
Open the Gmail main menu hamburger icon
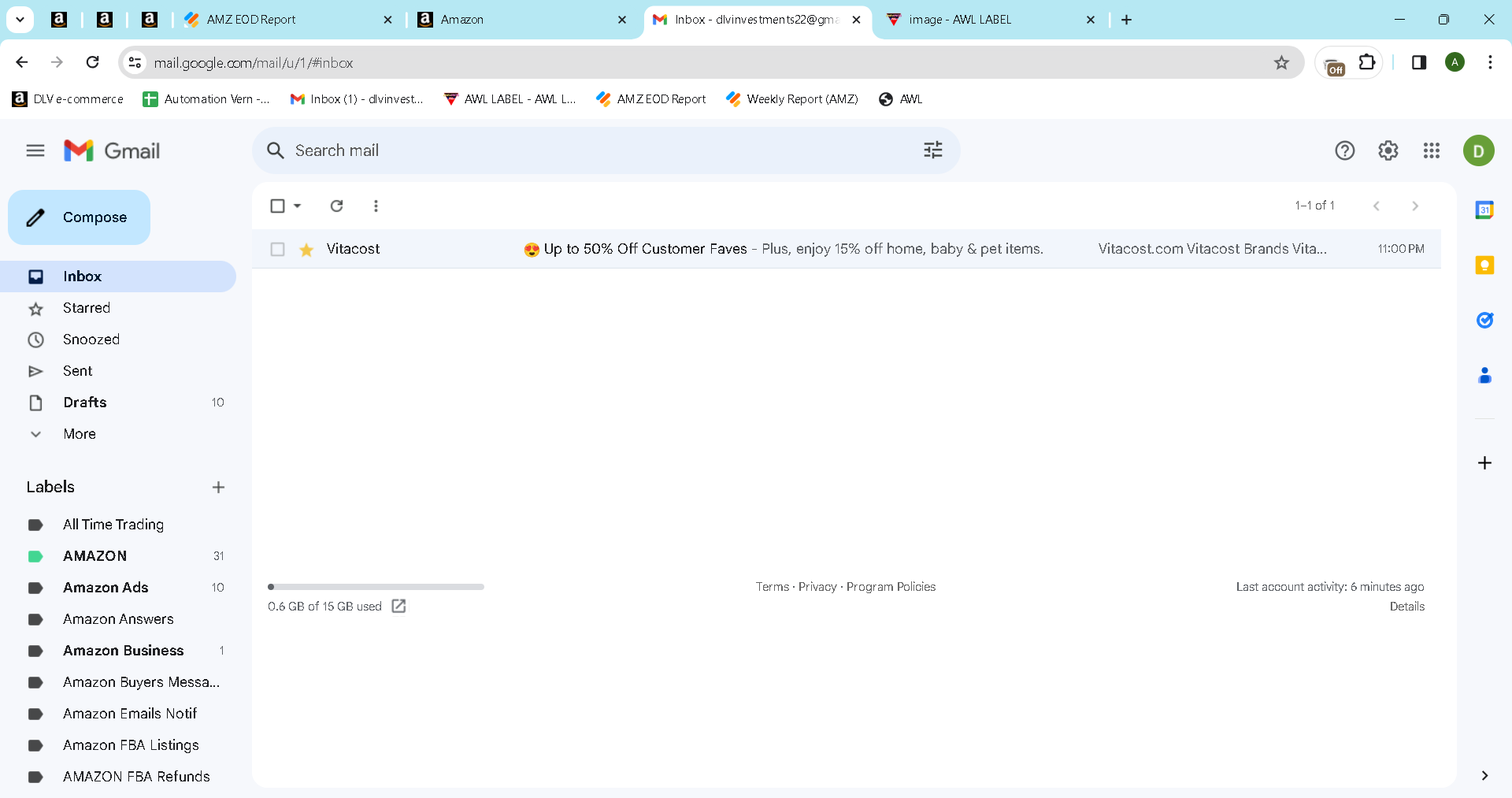(35, 150)
